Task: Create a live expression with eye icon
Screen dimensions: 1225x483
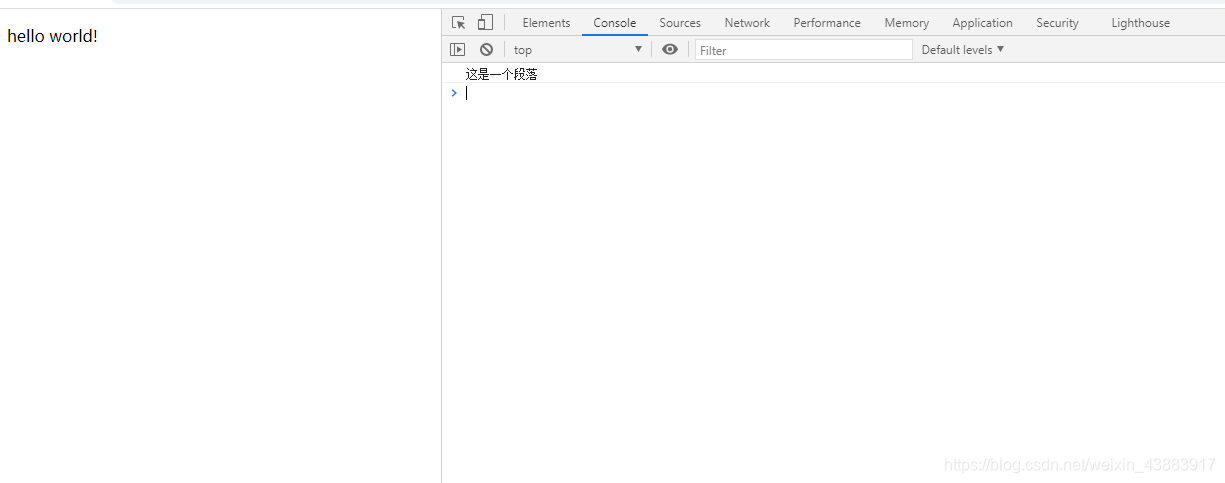Action: [x=670, y=49]
